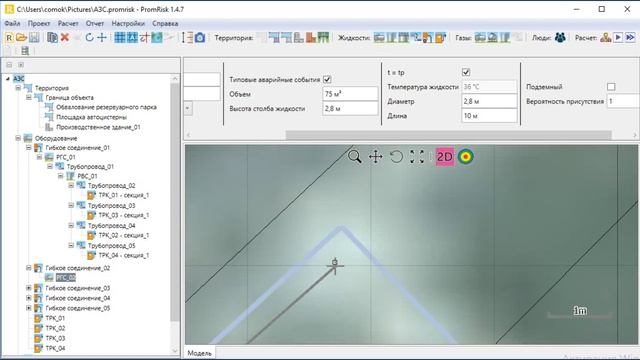Click the copy documents toolbar icon
640x360 pixels.
52,38
